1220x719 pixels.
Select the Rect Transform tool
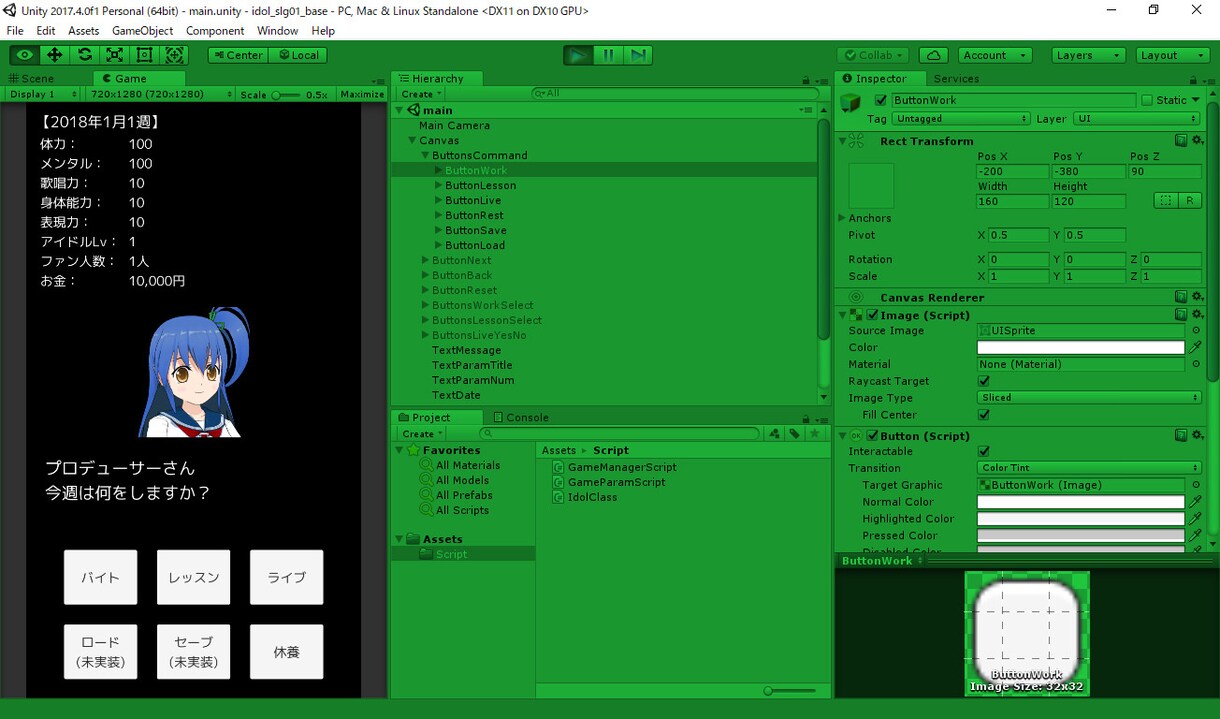pos(145,55)
